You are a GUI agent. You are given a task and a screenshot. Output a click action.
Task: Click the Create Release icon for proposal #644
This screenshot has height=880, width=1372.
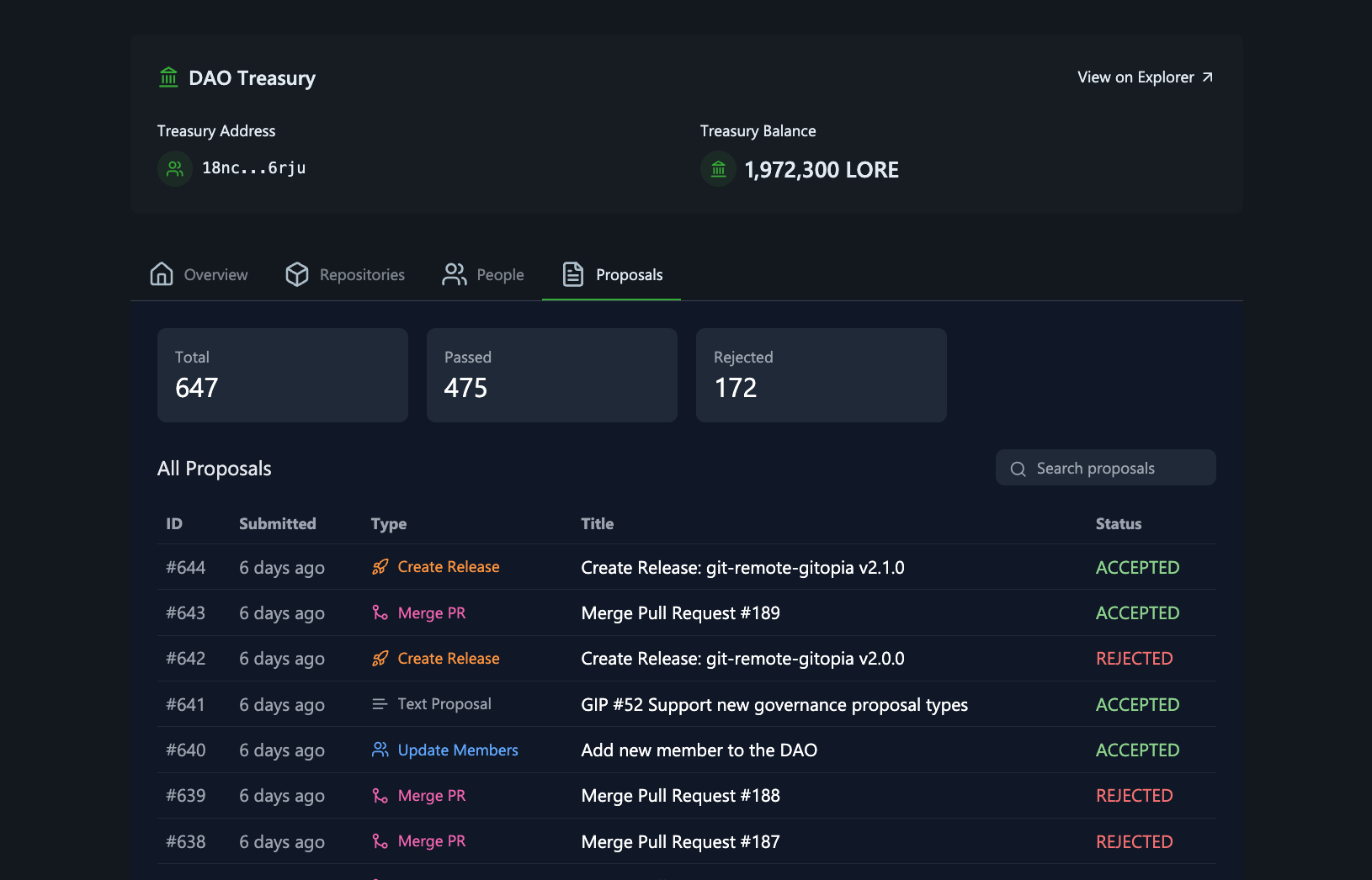point(380,567)
